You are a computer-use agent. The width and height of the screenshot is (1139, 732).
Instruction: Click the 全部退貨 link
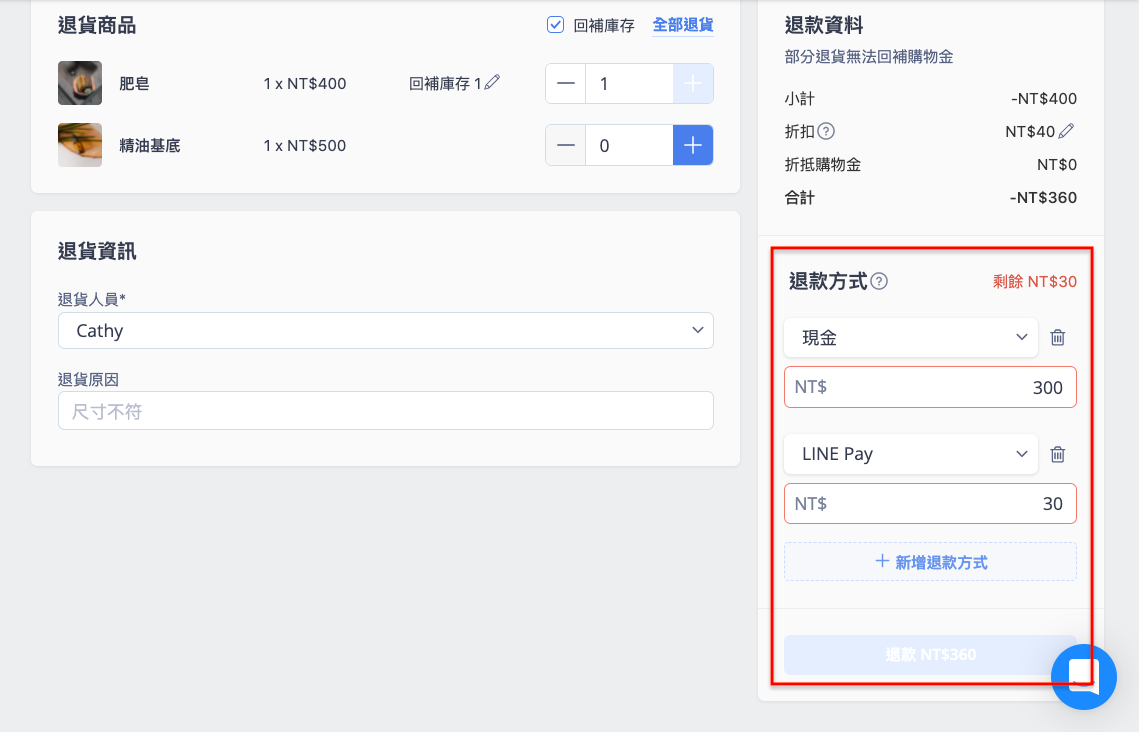(683, 25)
